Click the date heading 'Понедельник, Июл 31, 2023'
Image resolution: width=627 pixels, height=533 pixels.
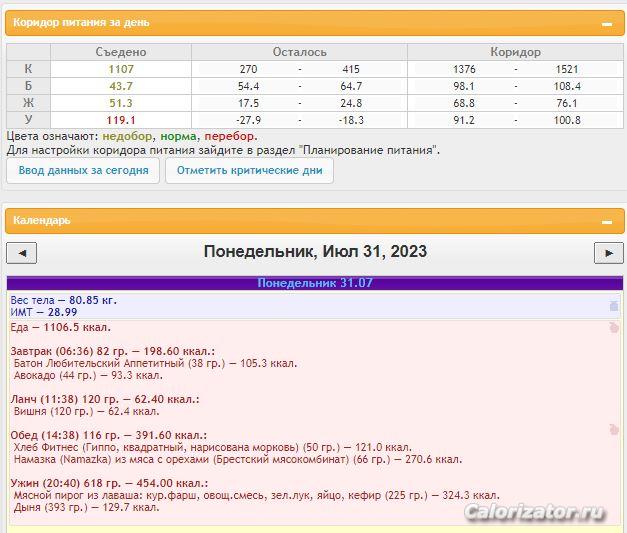314,252
